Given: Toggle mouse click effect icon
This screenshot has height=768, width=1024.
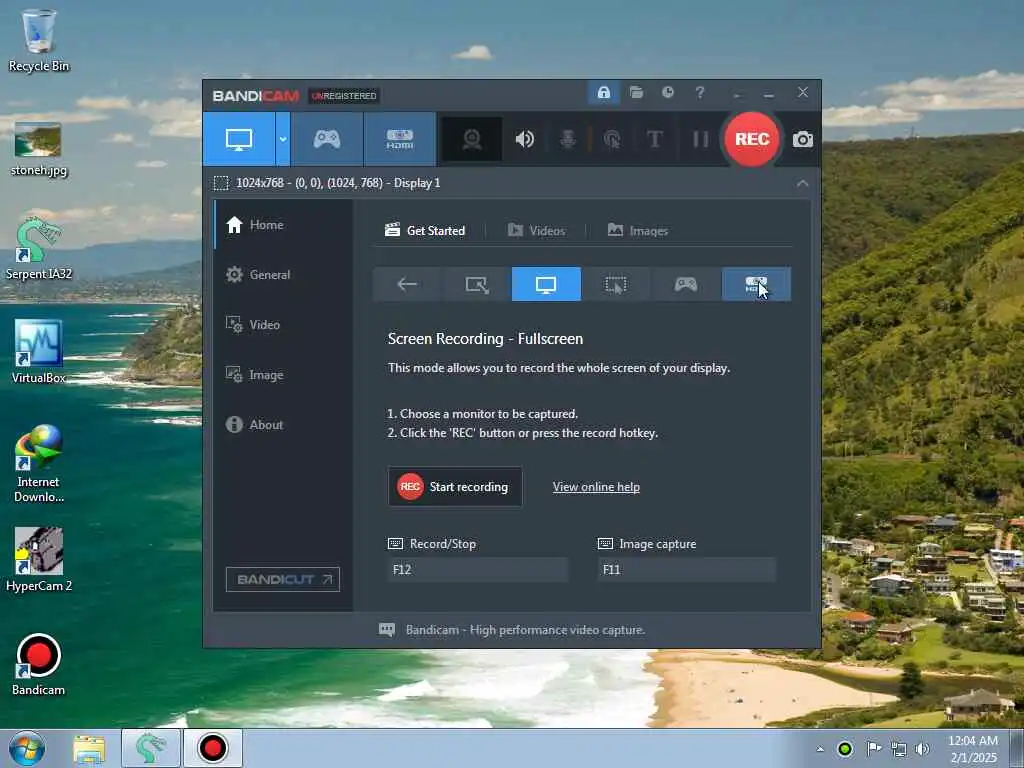Looking at the screenshot, I should tap(612, 139).
